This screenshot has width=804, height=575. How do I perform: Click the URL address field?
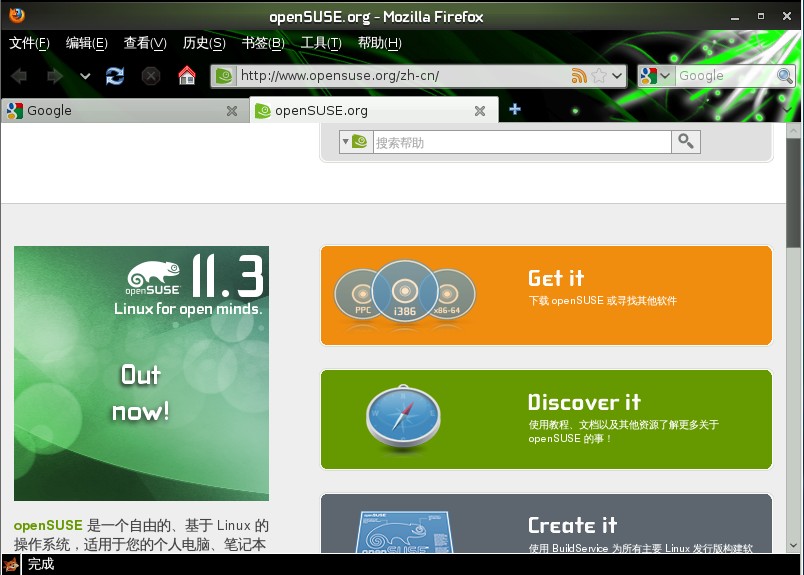click(x=402, y=76)
